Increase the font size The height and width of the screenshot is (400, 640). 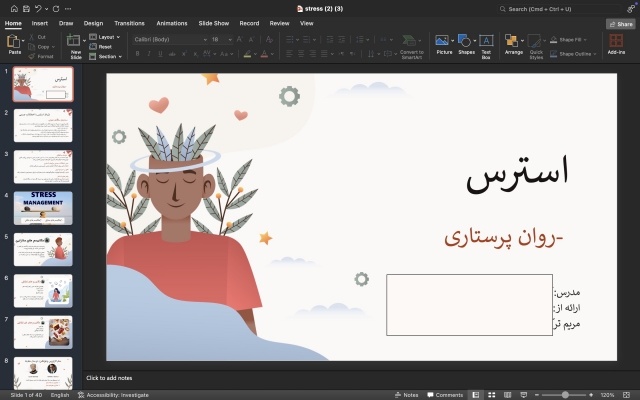point(240,39)
